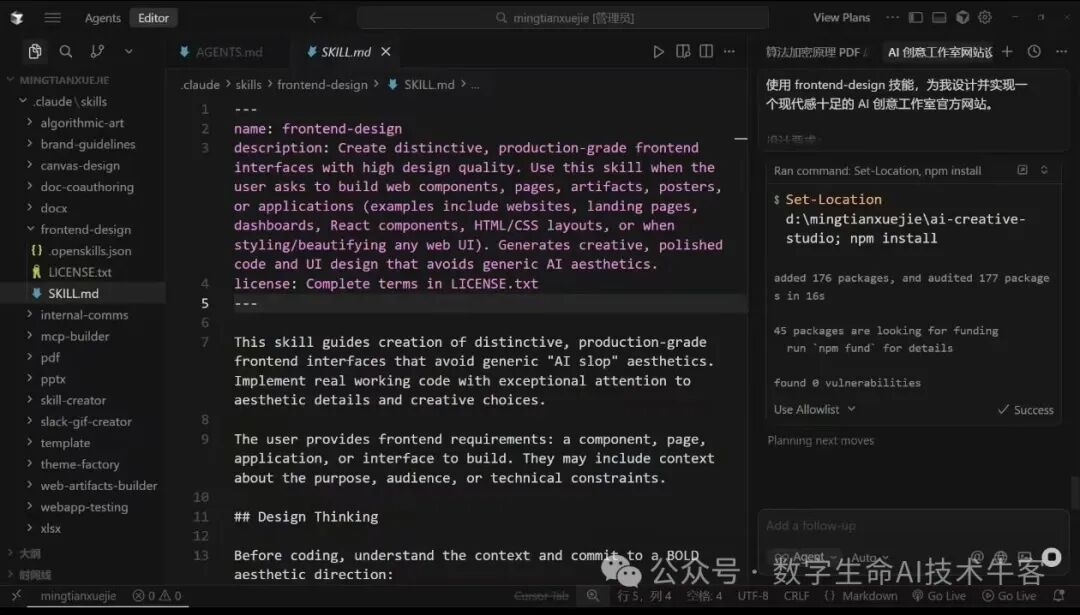Select the SKILL.md editor tab
1080x615 pixels.
pos(346,52)
